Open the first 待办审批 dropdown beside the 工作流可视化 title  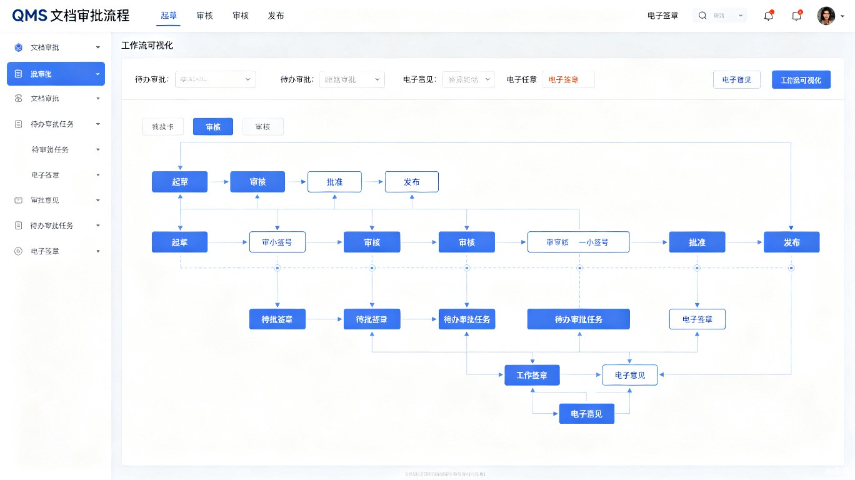click(215, 80)
